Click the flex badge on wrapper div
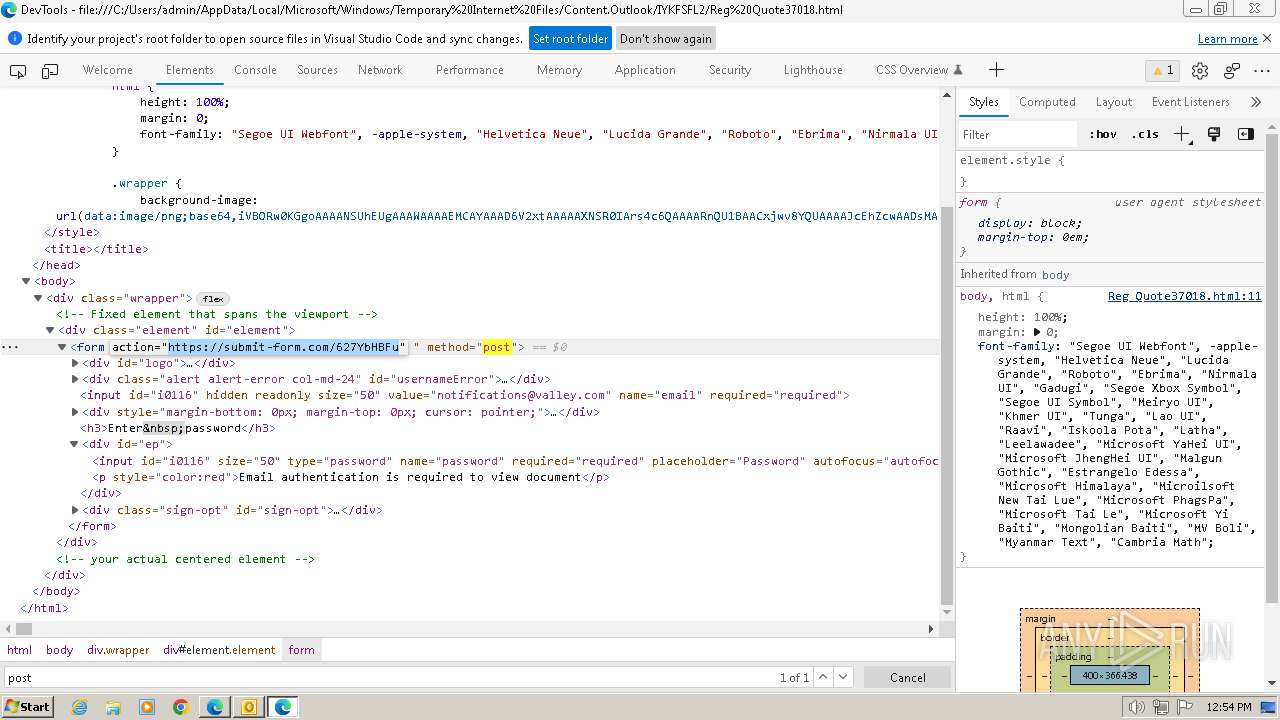The width and height of the screenshot is (1280, 720). click(213, 298)
